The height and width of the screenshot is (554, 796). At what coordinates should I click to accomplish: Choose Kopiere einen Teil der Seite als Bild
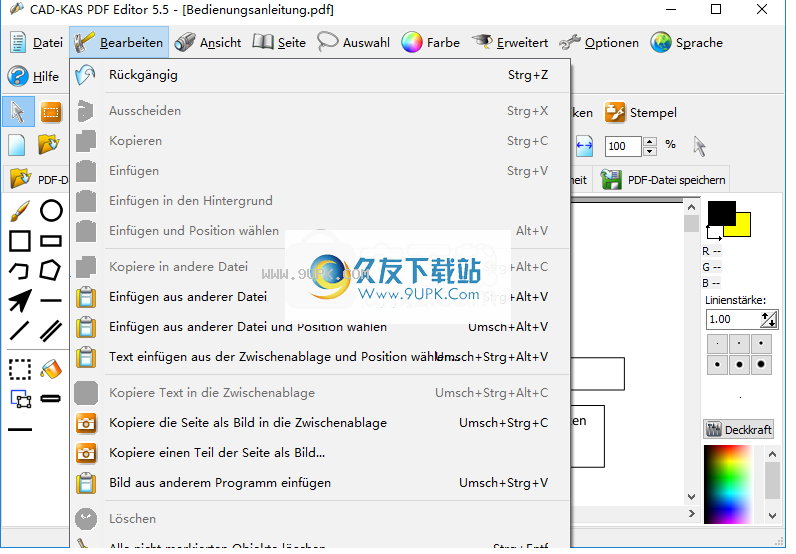(320, 453)
